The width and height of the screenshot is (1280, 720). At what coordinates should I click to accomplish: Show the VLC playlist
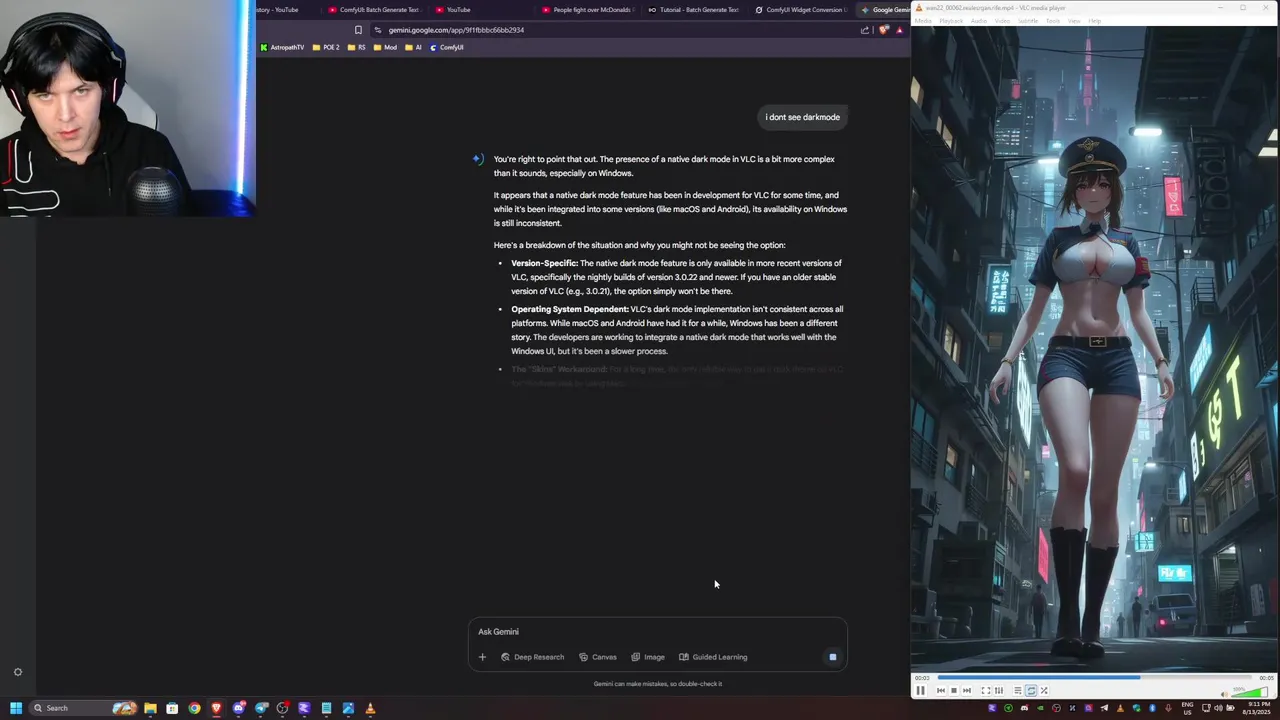click(1018, 690)
